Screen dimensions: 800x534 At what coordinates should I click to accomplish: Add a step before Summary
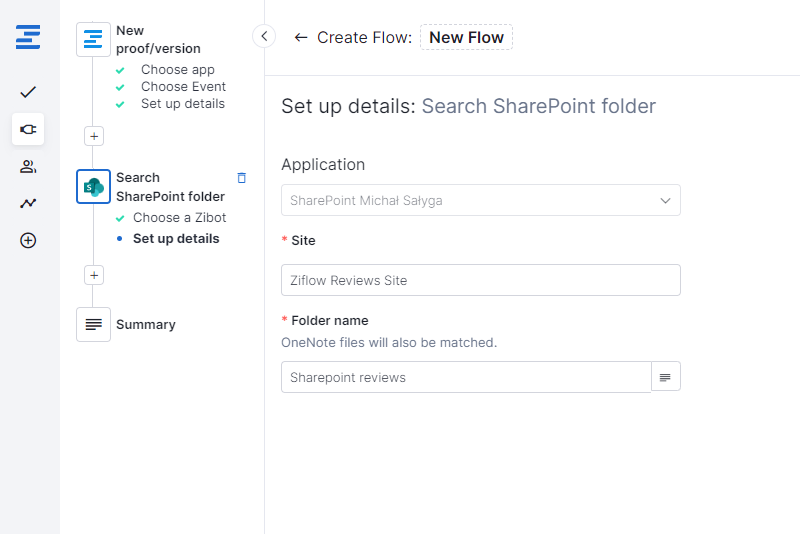pyautogui.click(x=94, y=275)
